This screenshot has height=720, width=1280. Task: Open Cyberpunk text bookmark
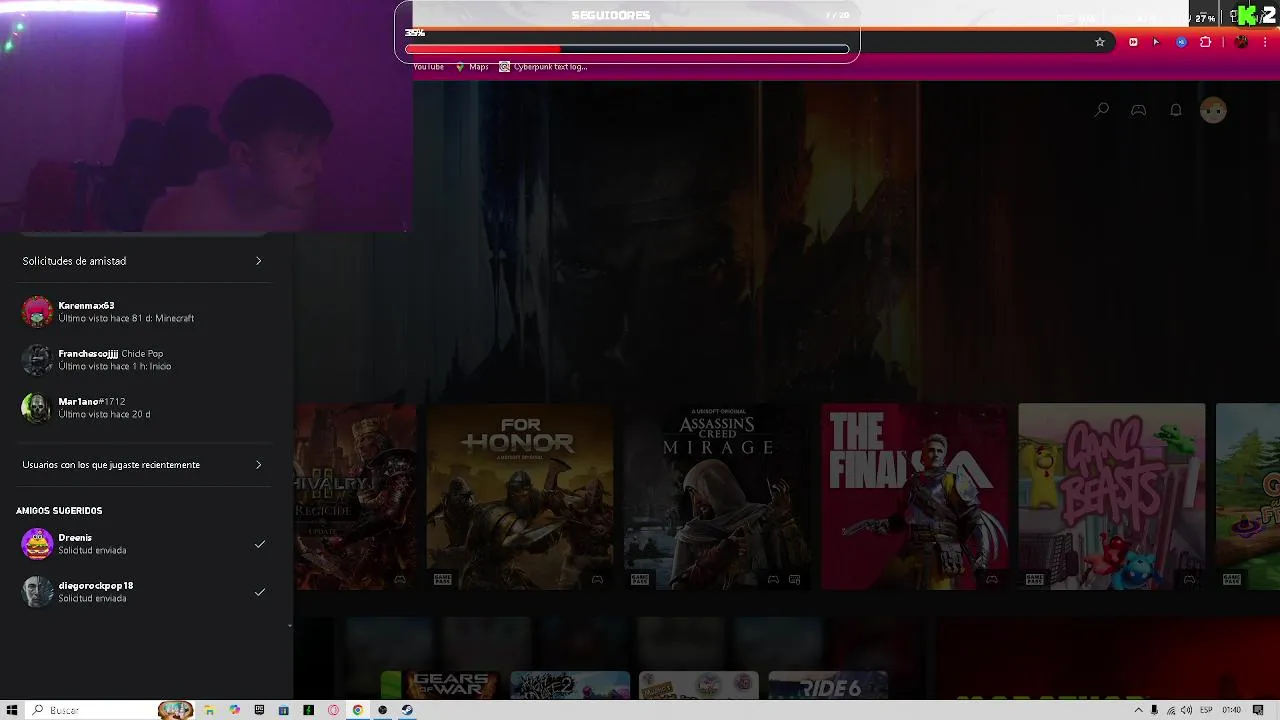pyautogui.click(x=543, y=67)
